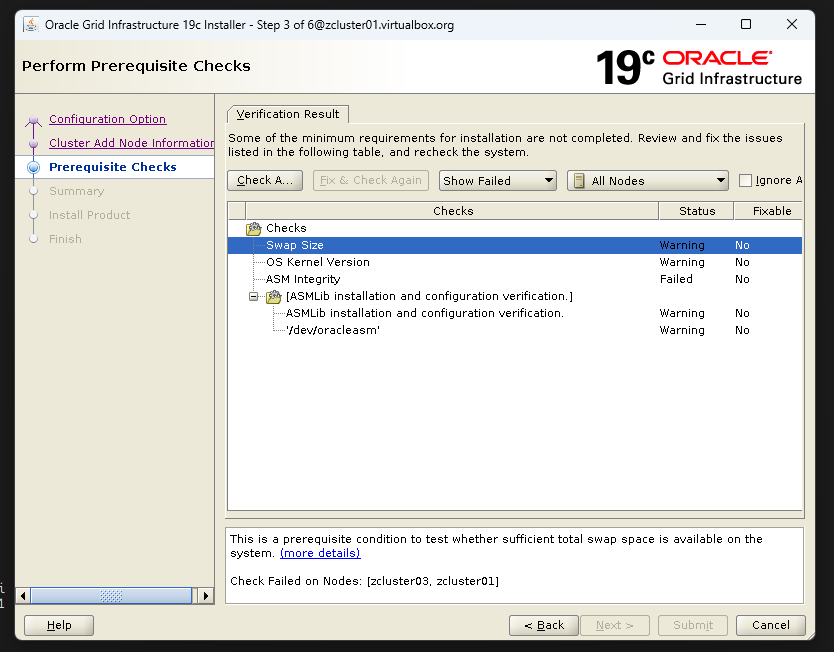Select the ASM Integrity check row
This screenshot has width=834, height=652.
[x=514, y=279]
